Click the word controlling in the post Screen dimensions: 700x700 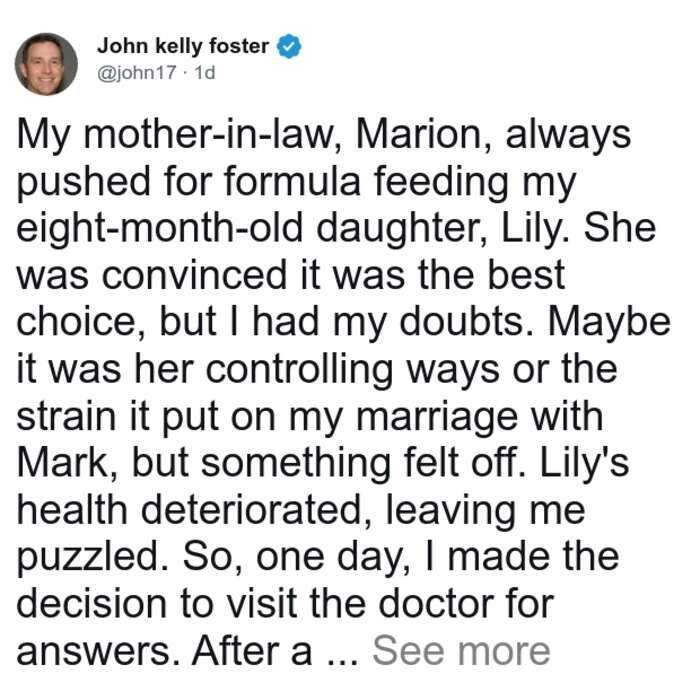[300, 369]
